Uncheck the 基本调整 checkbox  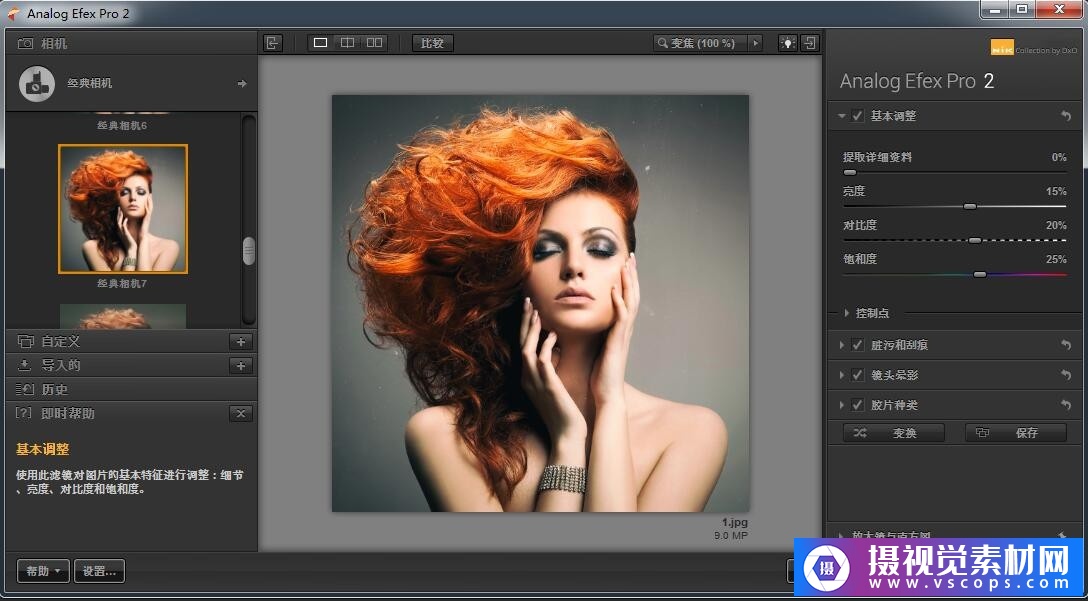858,116
